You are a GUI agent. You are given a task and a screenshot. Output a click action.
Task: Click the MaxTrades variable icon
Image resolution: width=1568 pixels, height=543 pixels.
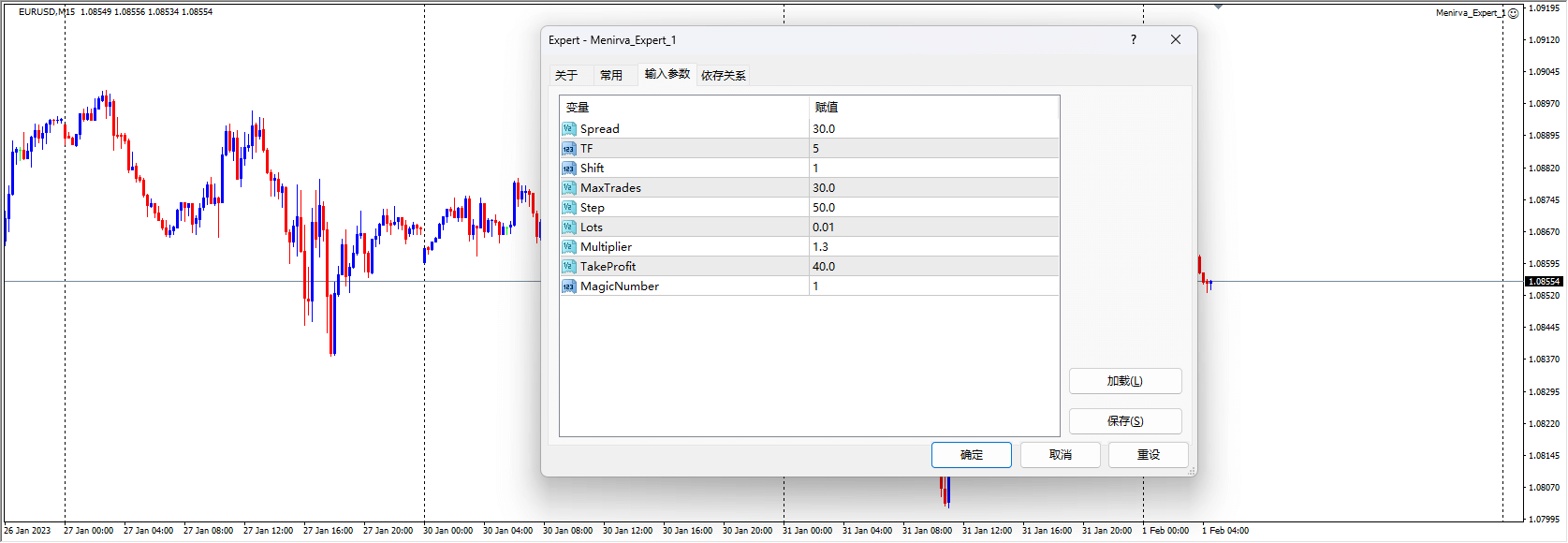pos(568,188)
